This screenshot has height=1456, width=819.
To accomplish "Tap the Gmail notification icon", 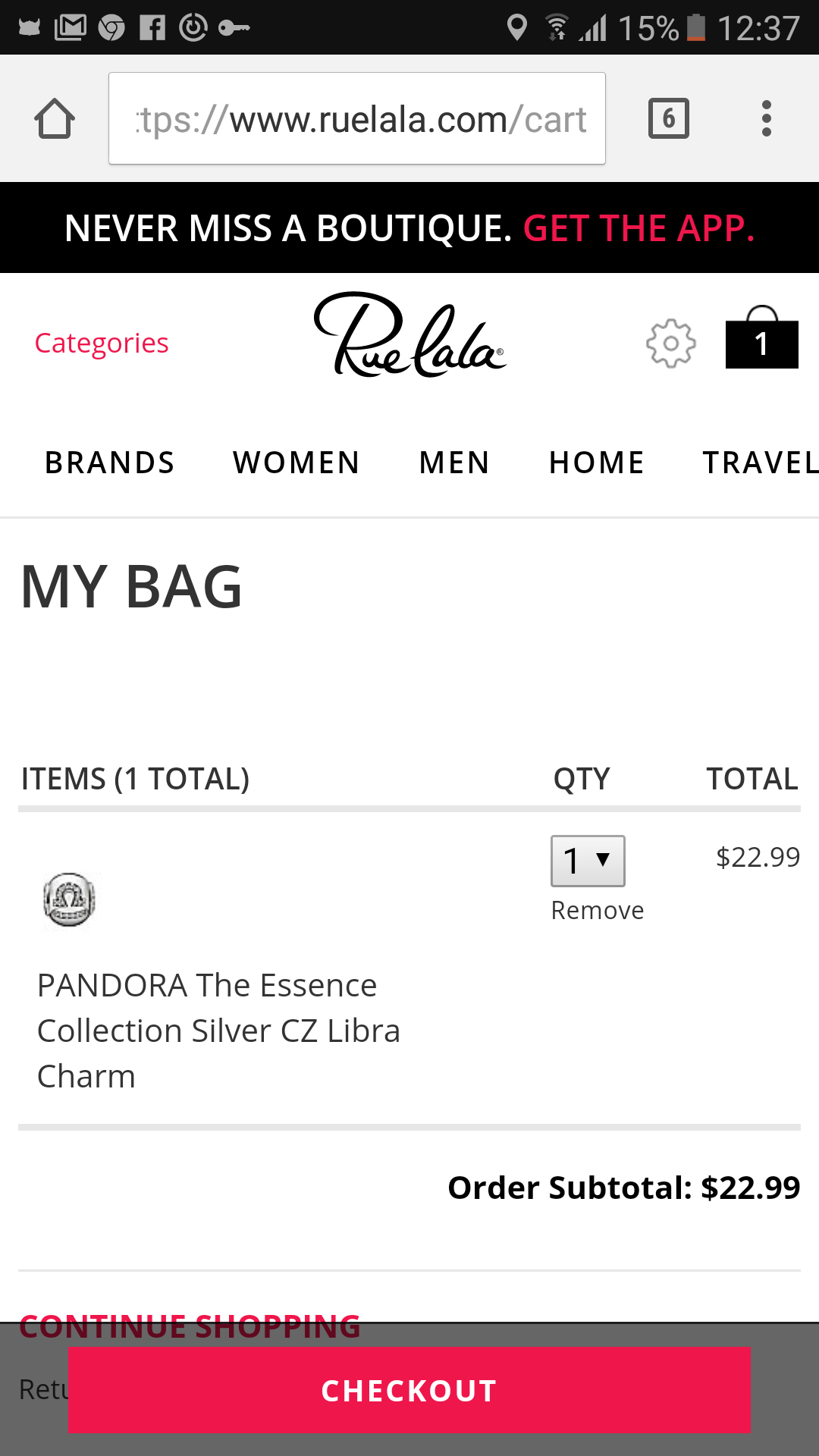I will click(71, 28).
